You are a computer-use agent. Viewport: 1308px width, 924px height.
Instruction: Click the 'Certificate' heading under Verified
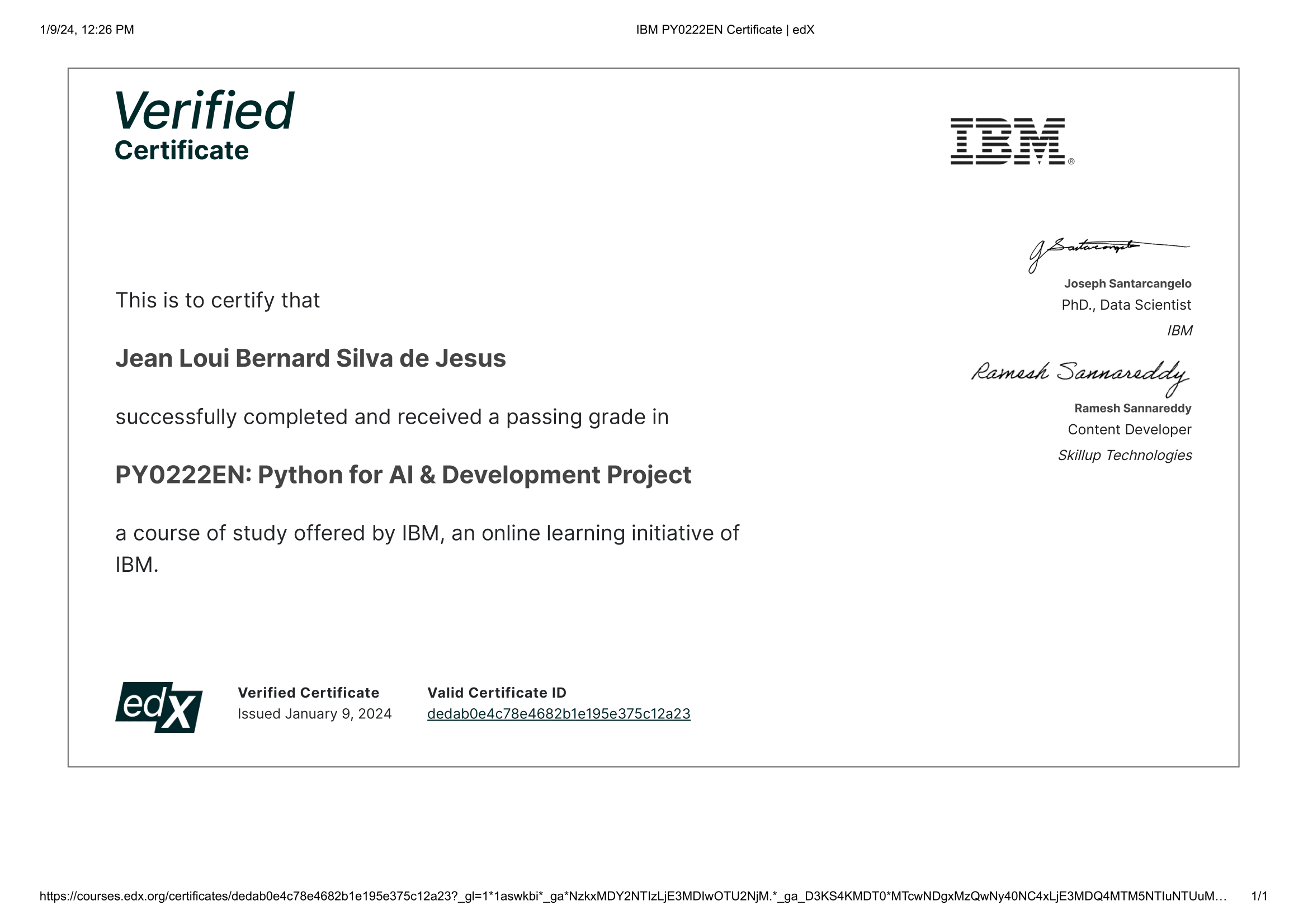point(182,150)
